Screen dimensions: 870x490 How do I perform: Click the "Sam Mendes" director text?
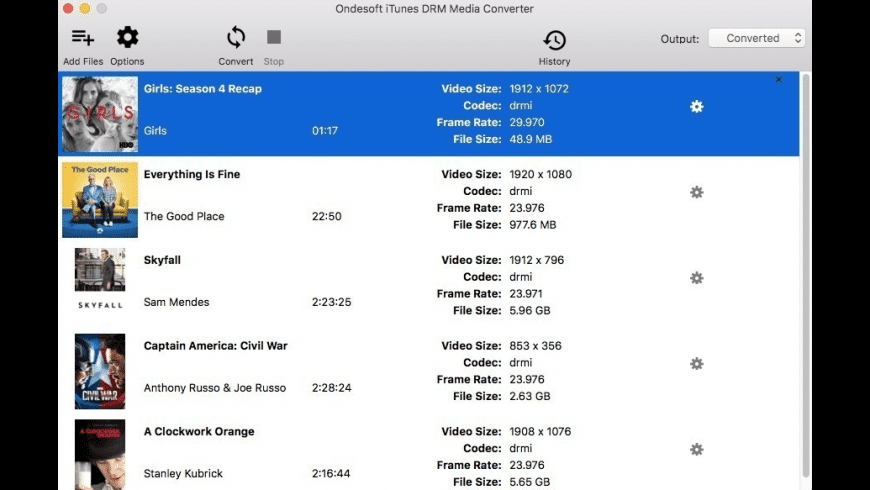(x=176, y=302)
